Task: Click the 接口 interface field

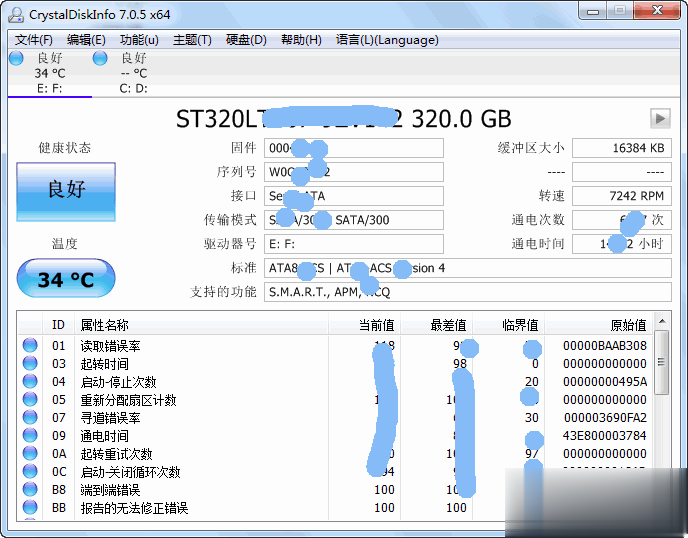Action: [x=354, y=196]
